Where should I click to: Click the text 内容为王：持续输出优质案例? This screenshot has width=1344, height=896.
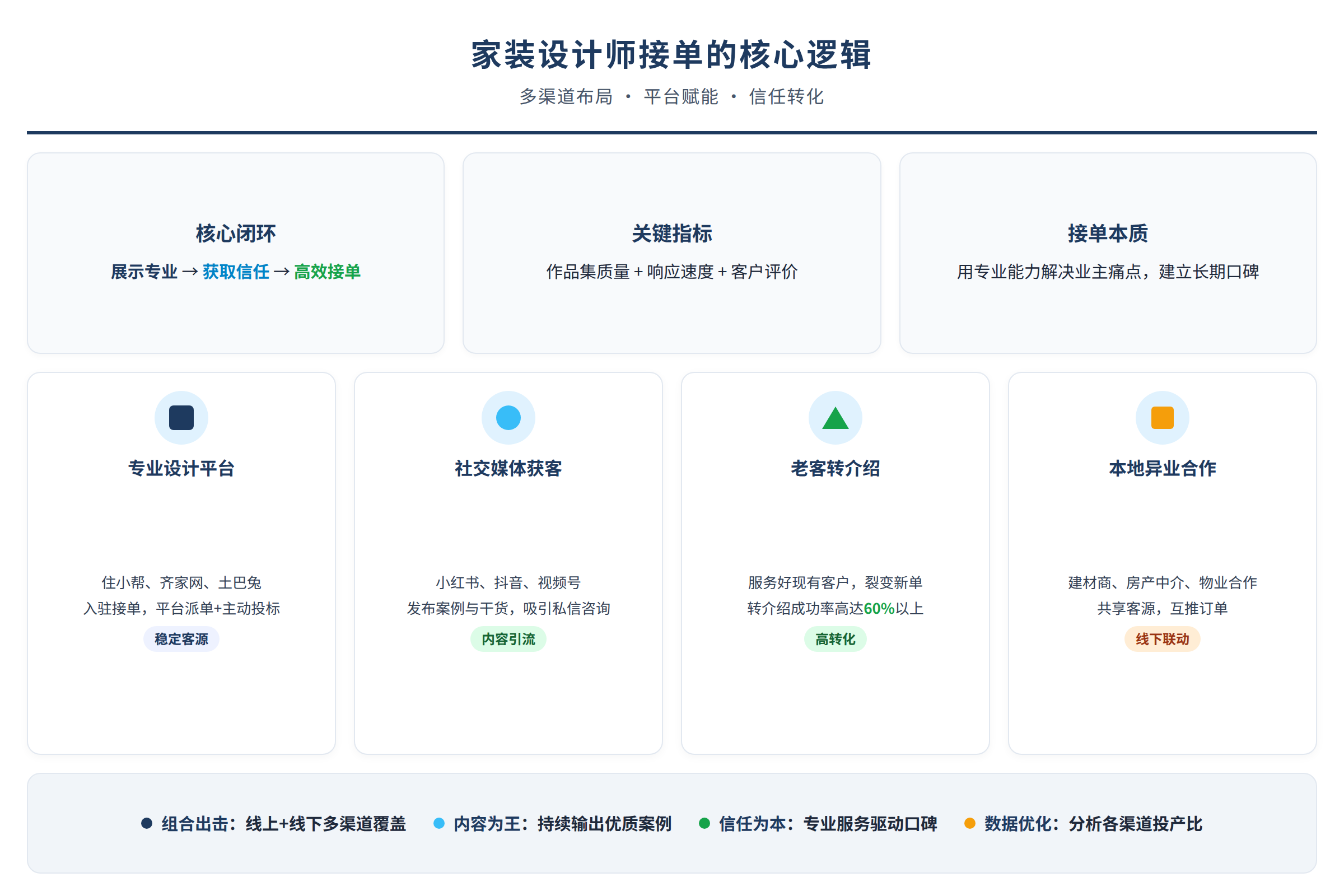562,823
